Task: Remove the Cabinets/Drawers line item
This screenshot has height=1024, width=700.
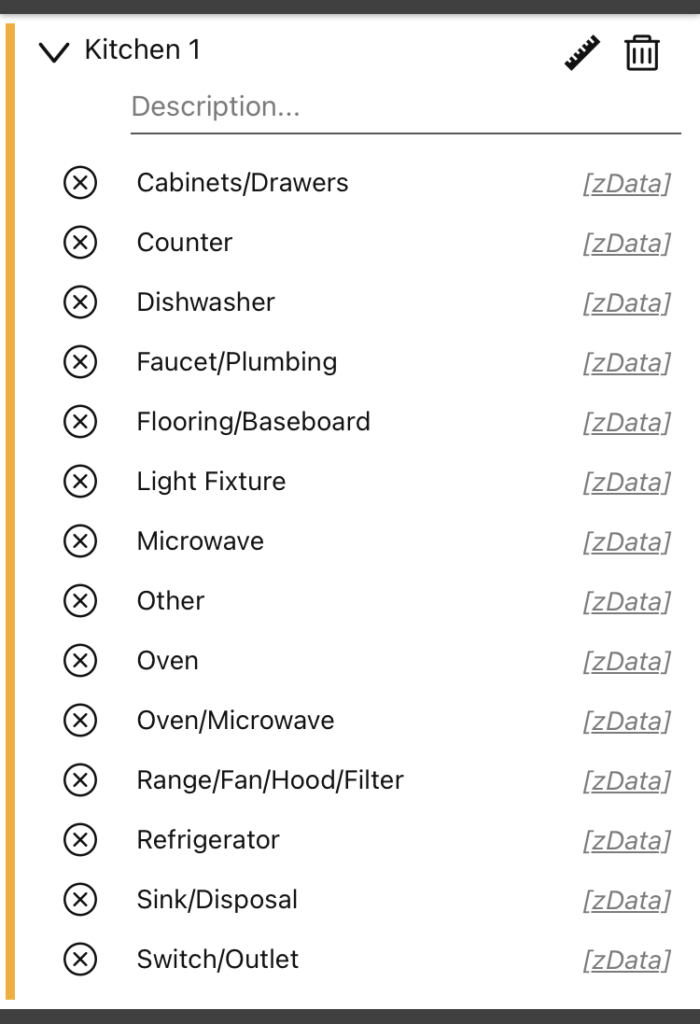Action: (80, 182)
